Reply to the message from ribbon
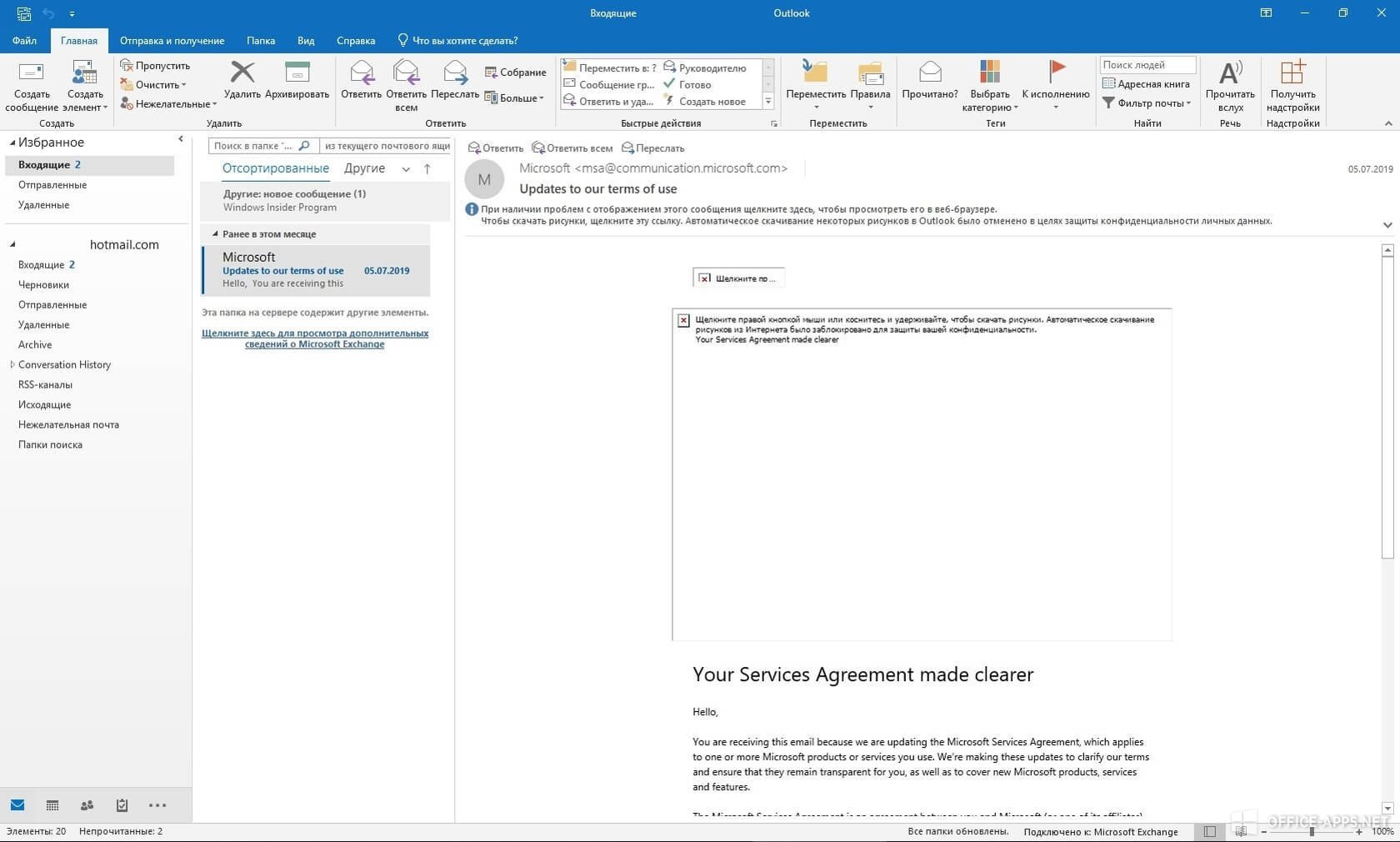This screenshot has width=1400, height=842. click(x=361, y=80)
